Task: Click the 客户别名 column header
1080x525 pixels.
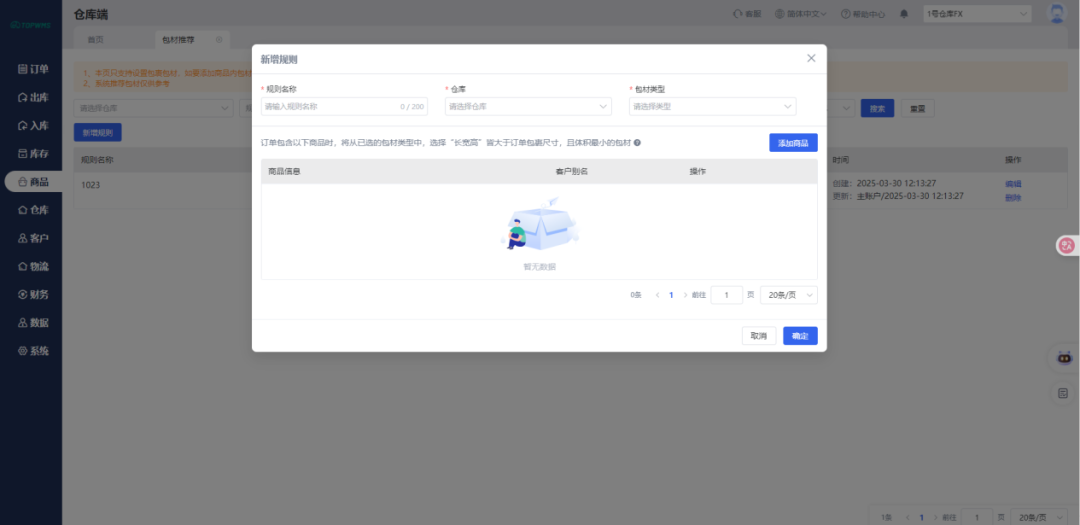Action: pyautogui.click(x=571, y=172)
